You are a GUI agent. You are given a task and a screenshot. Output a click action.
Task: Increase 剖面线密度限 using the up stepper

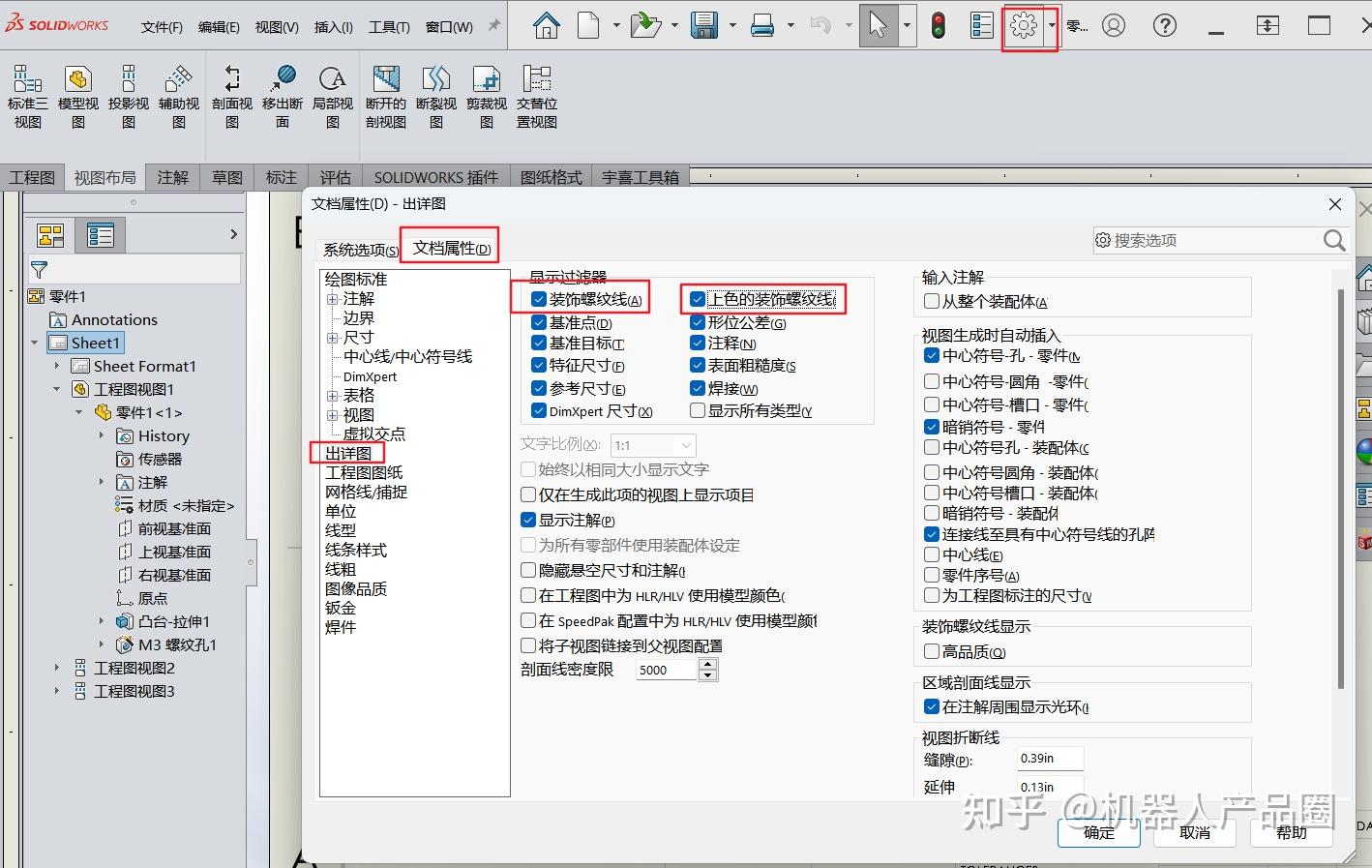(708, 663)
